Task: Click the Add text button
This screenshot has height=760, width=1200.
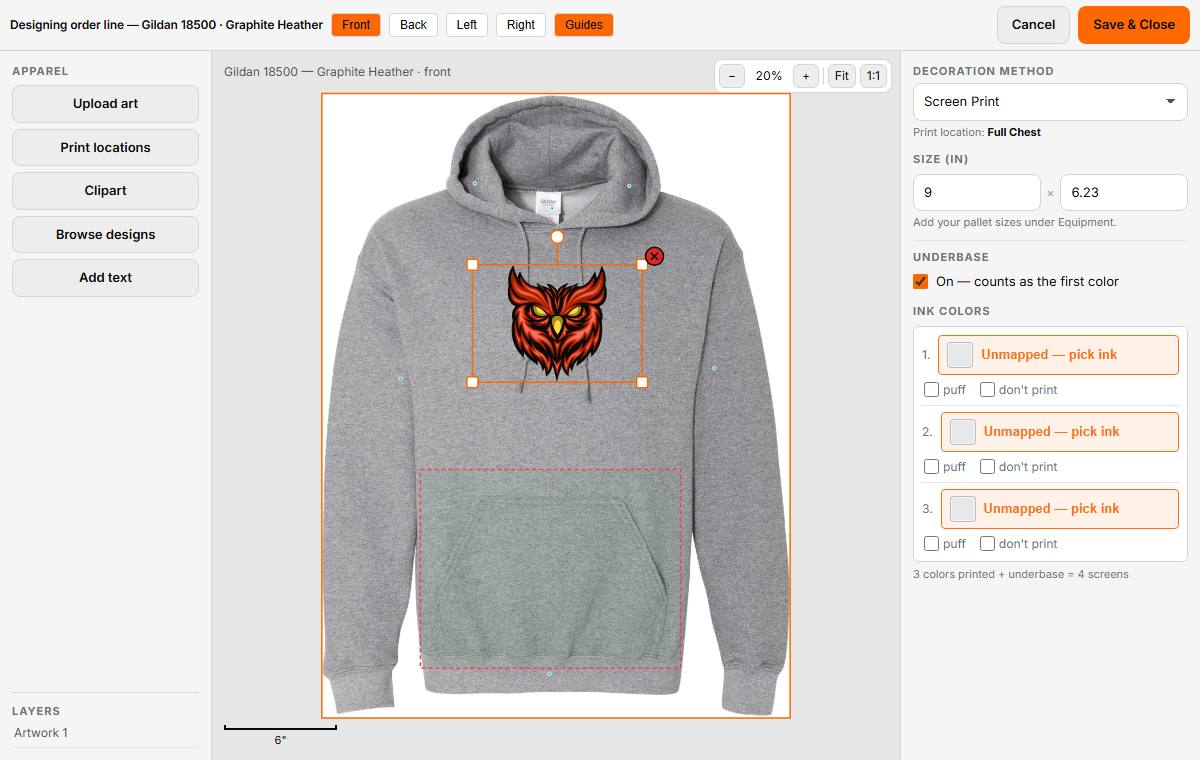Action: pos(105,278)
